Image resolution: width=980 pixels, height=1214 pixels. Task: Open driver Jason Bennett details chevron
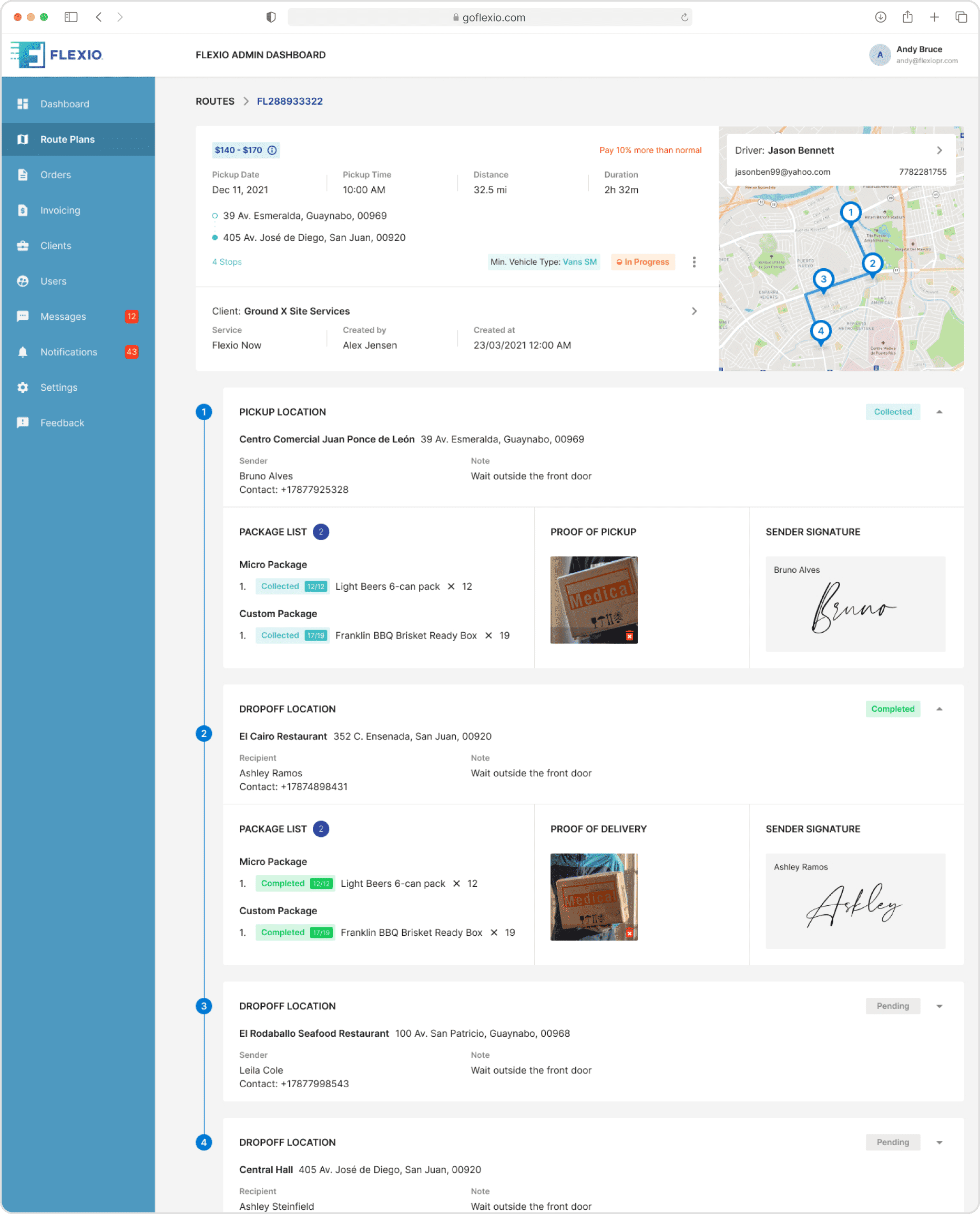(x=939, y=150)
